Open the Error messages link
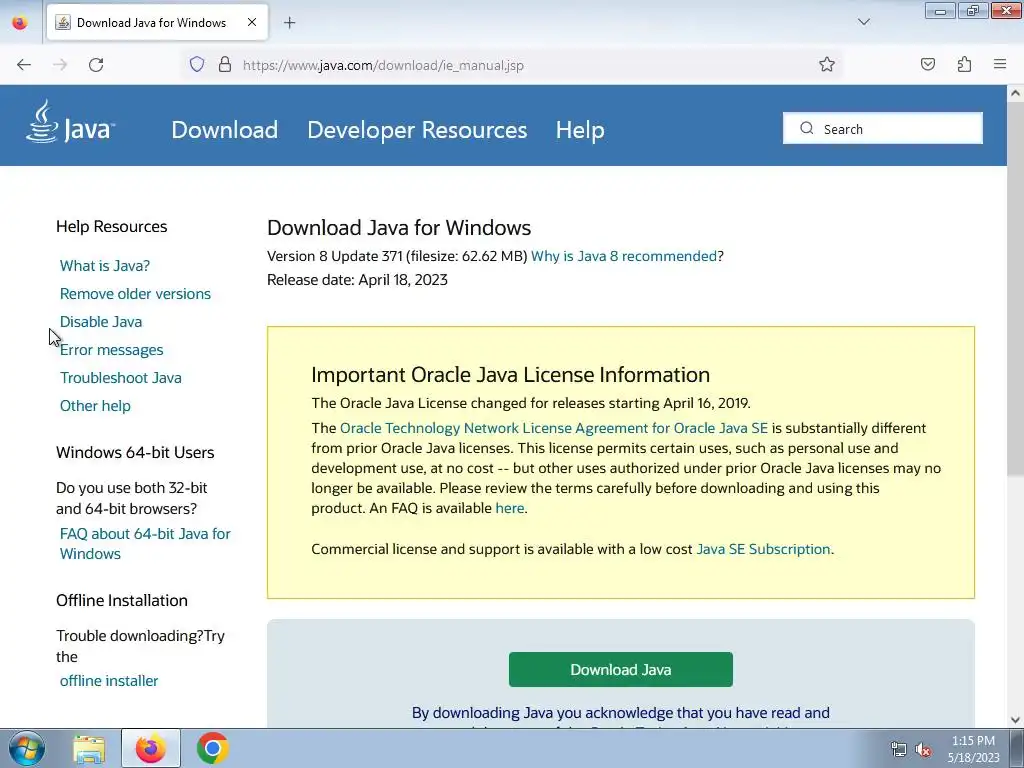The image size is (1024, 768). point(112,350)
